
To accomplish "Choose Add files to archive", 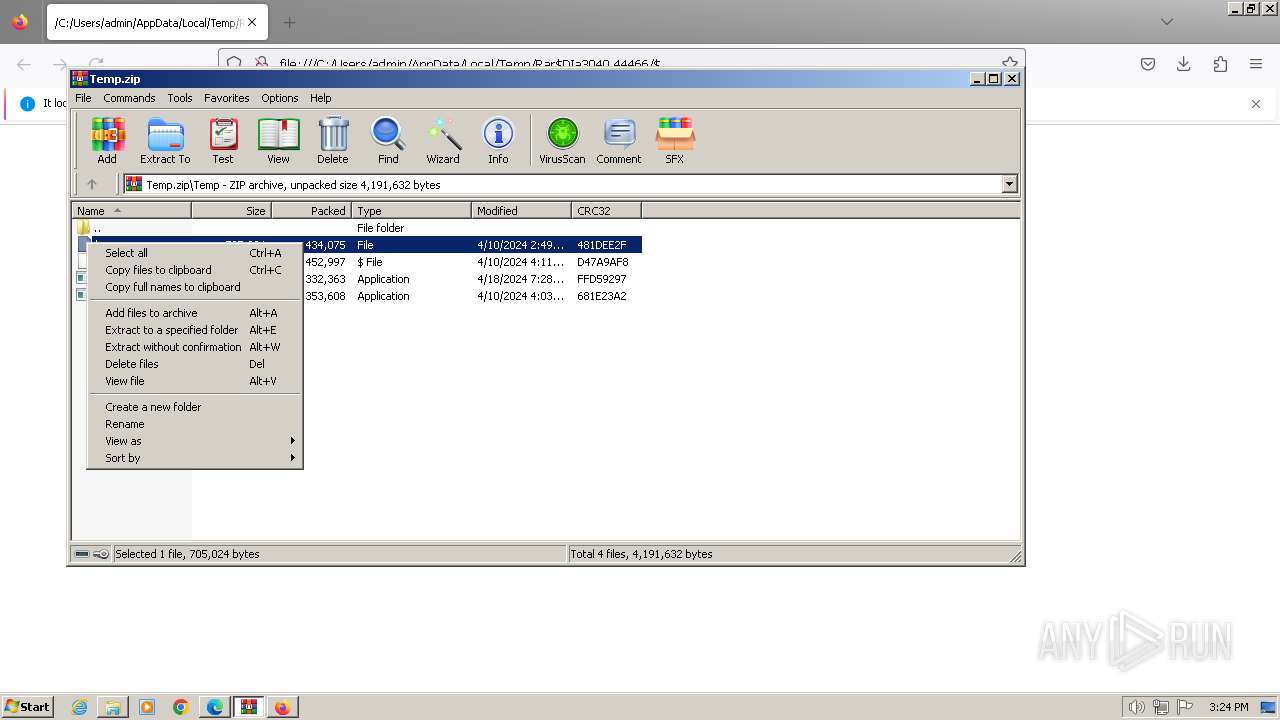I will pyautogui.click(x=195, y=313).
